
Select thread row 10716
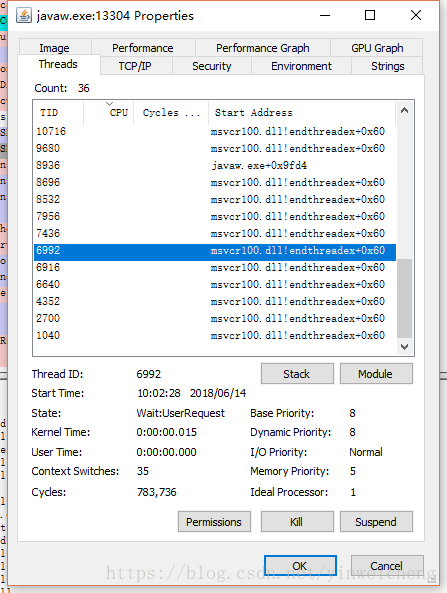coord(215,132)
